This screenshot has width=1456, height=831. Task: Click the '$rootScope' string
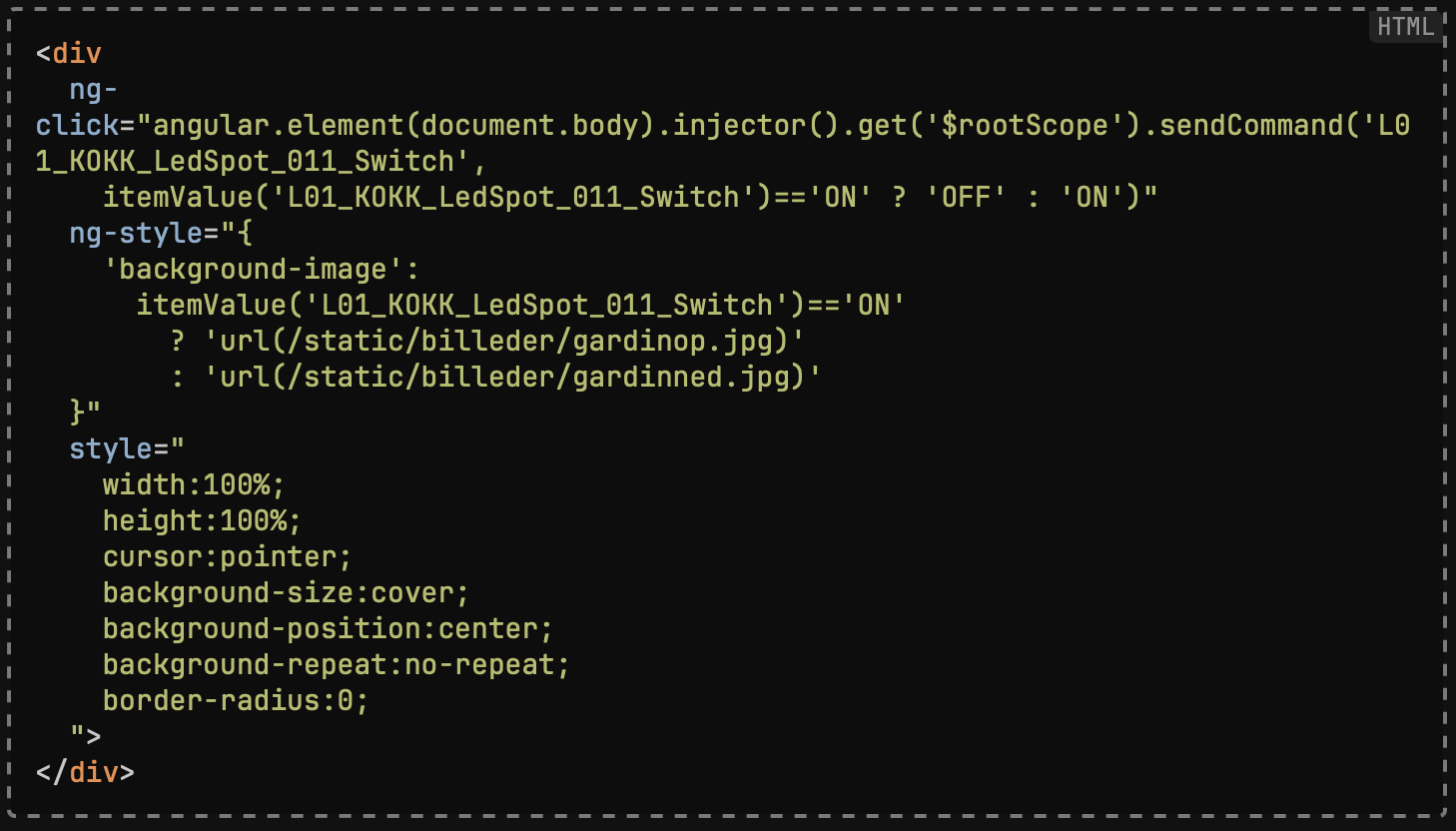[1025, 126]
